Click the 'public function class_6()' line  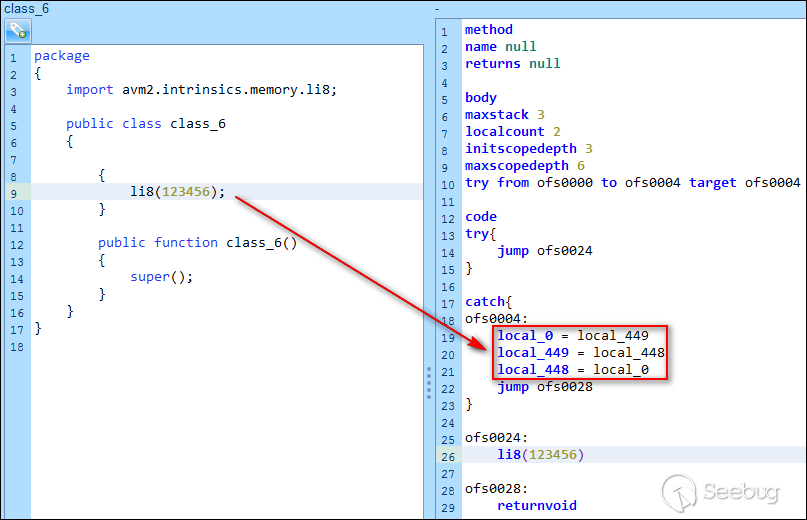pyautogui.click(x=198, y=242)
